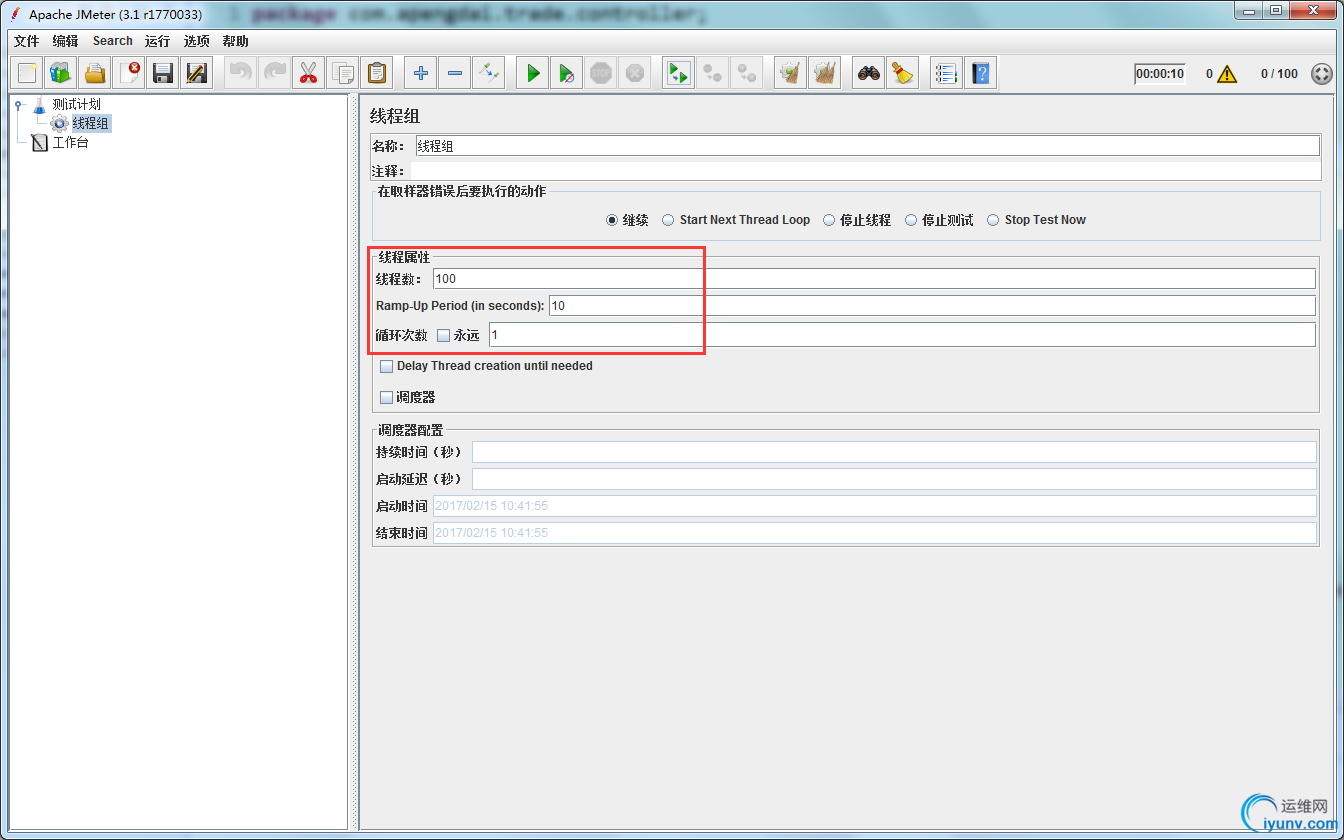
Task: Open Help with question mark icon
Action: (x=981, y=73)
